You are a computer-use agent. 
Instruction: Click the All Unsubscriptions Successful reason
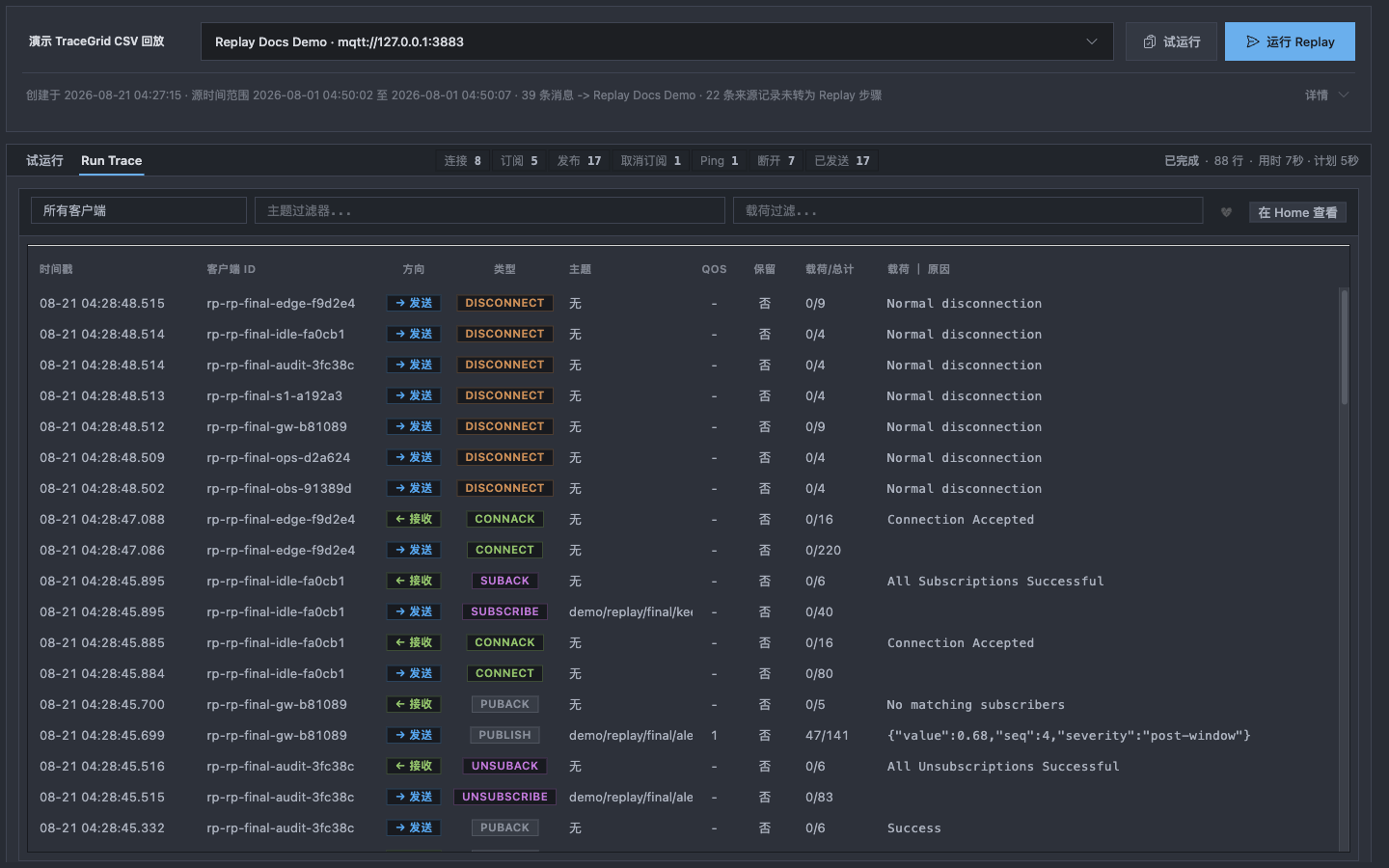[x=1003, y=766]
